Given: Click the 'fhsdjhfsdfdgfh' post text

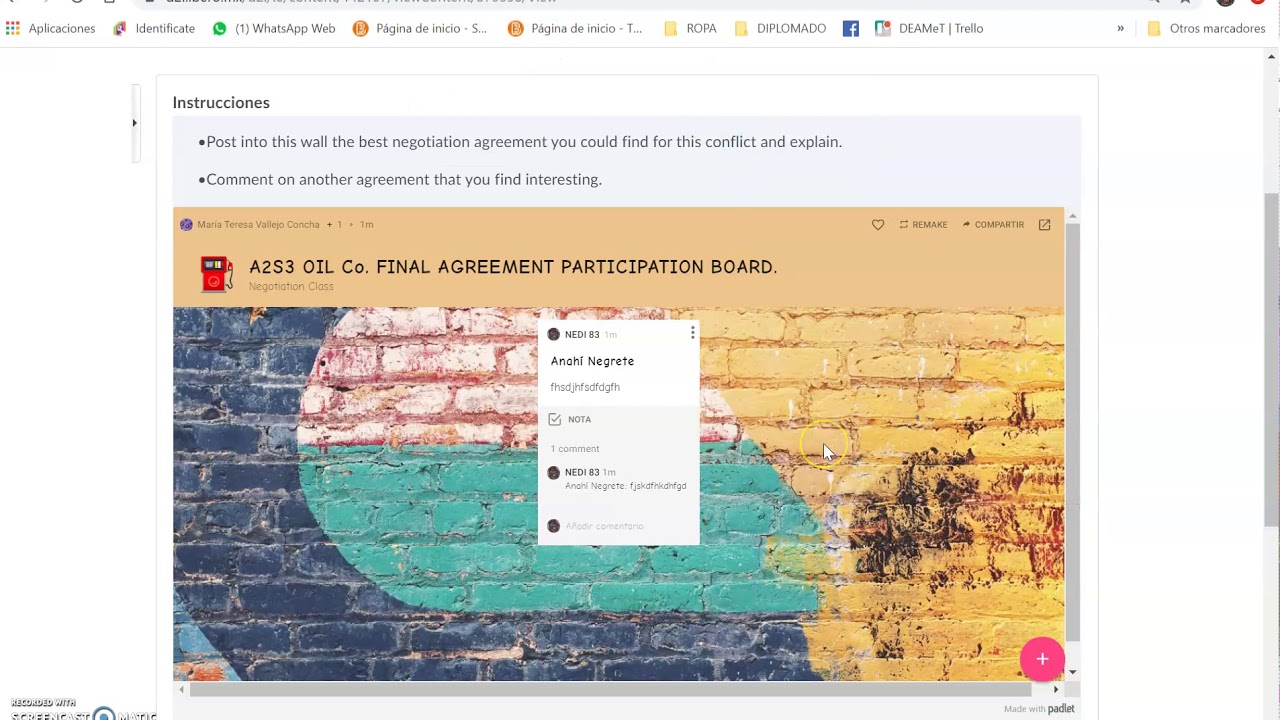Looking at the screenshot, I should (x=585, y=387).
